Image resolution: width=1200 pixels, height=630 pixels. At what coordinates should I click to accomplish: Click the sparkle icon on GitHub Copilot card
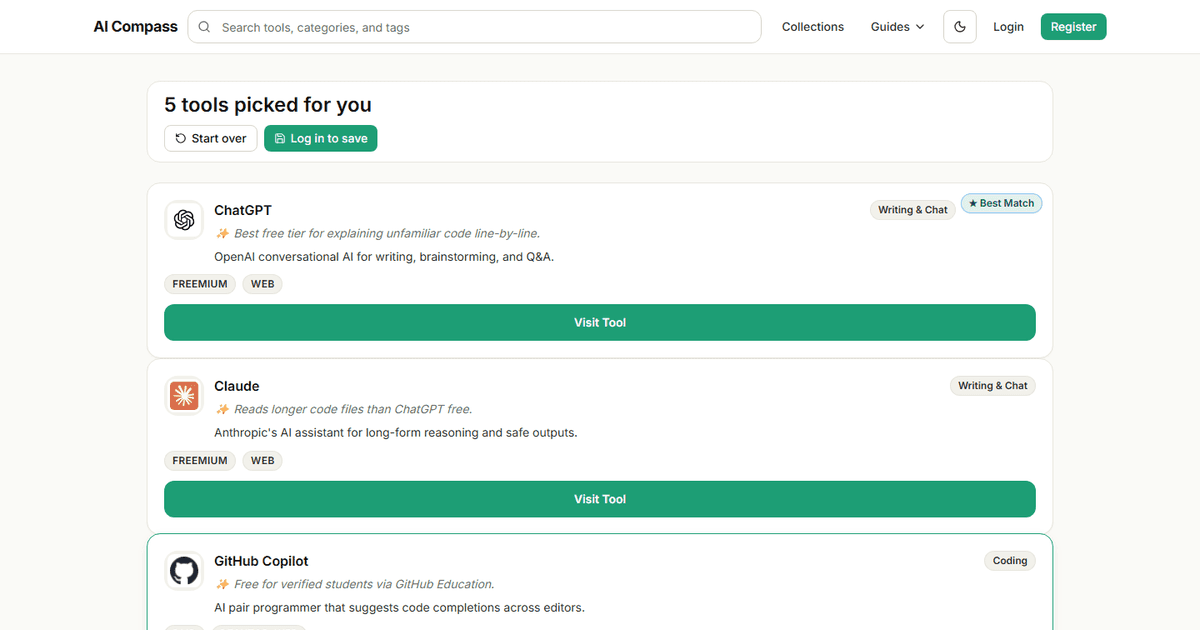click(x=222, y=584)
